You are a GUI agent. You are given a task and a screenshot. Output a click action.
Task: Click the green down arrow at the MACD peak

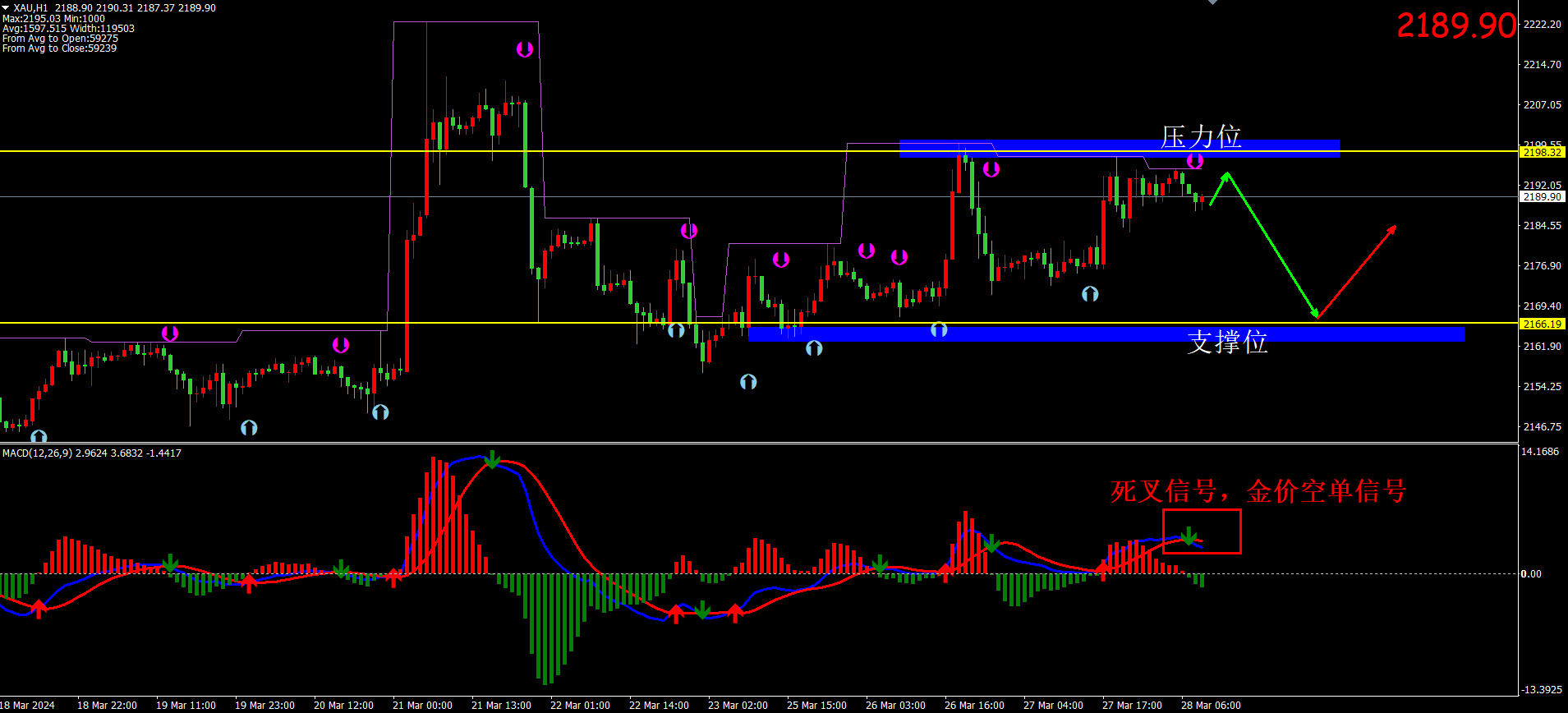click(491, 459)
